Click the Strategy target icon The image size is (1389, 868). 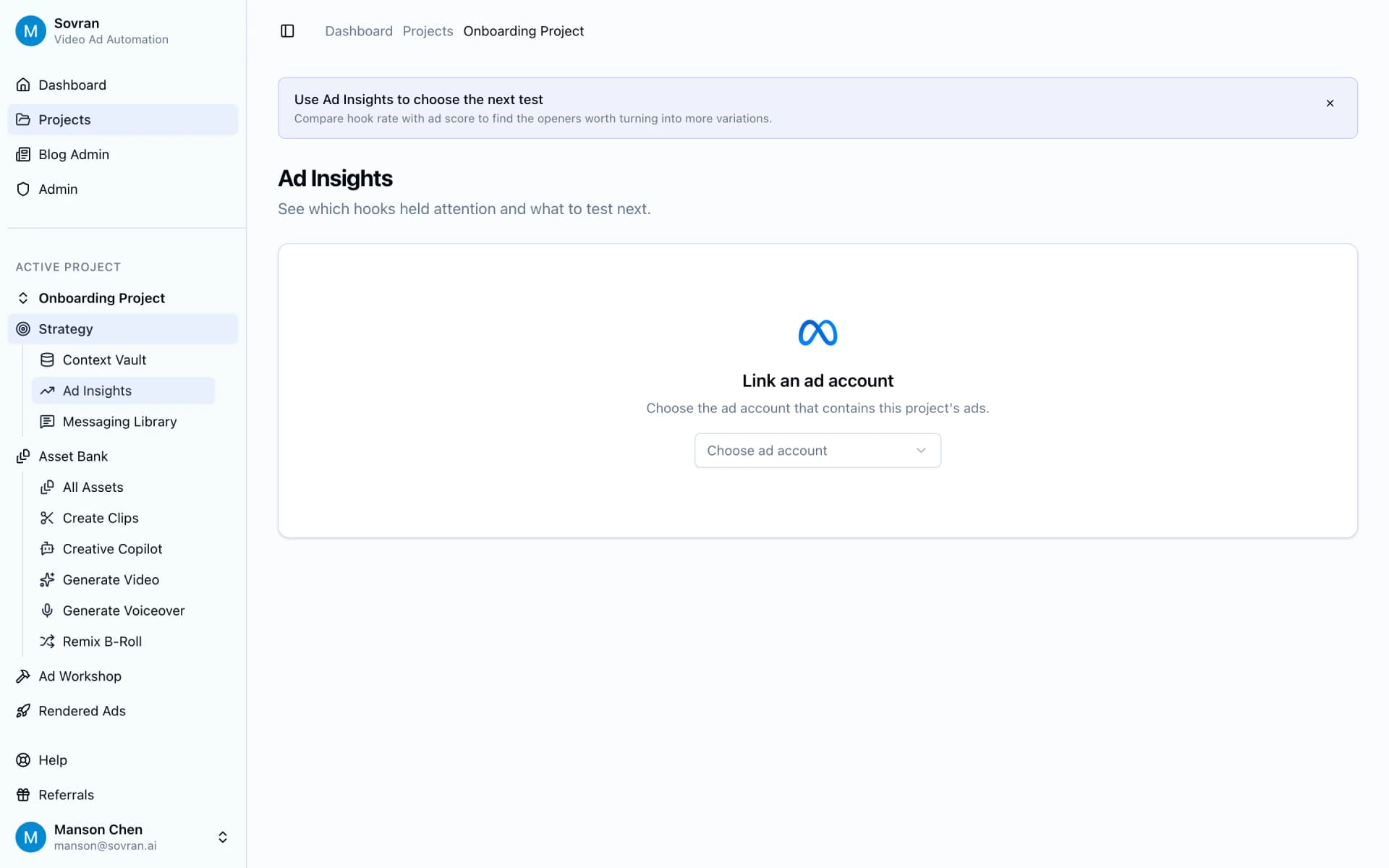(23, 329)
